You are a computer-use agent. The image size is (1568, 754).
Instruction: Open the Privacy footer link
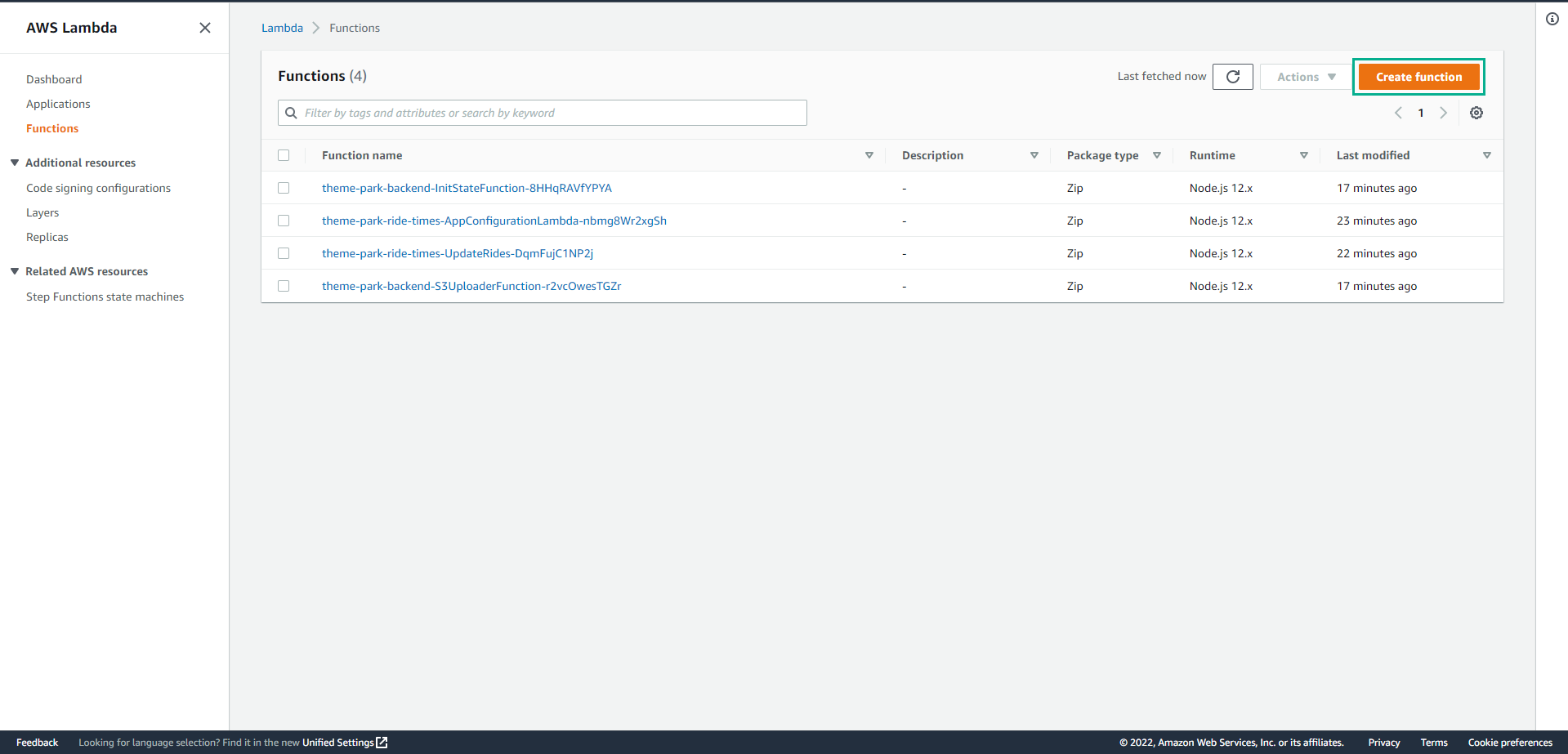click(x=1384, y=743)
